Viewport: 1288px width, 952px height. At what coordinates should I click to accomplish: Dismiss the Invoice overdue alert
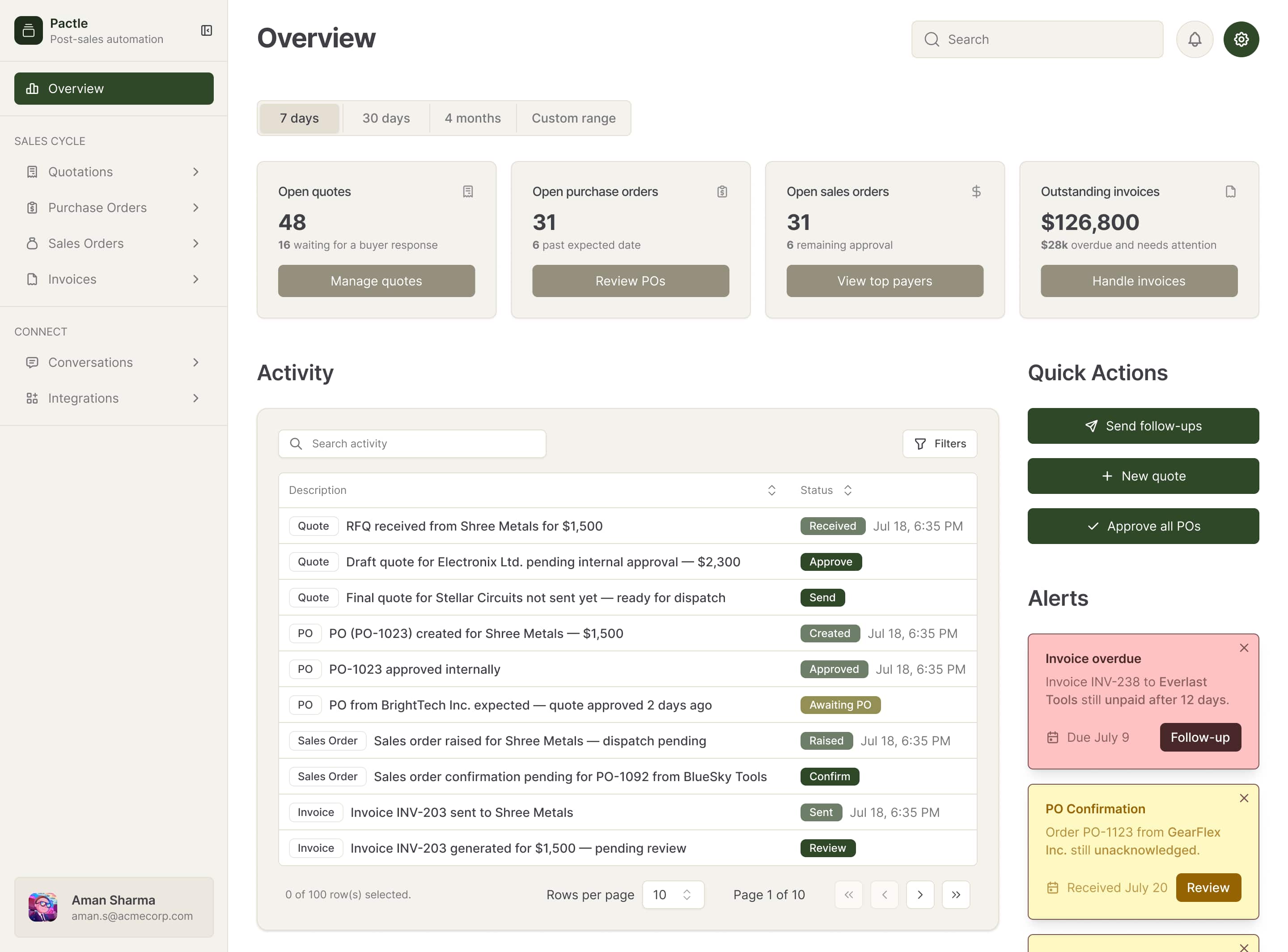[x=1244, y=648]
